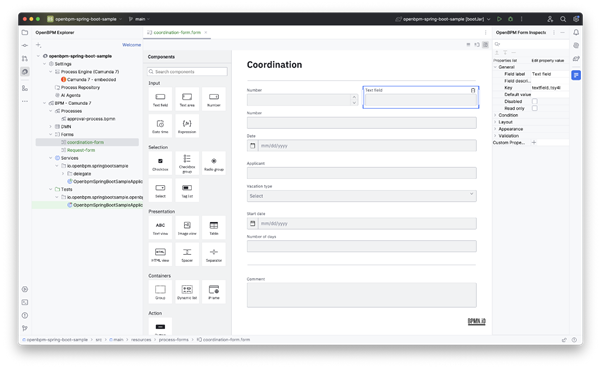Show more tool windows via ellipsis
Viewport: 601px width, 369px height.
[x=25, y=101]
